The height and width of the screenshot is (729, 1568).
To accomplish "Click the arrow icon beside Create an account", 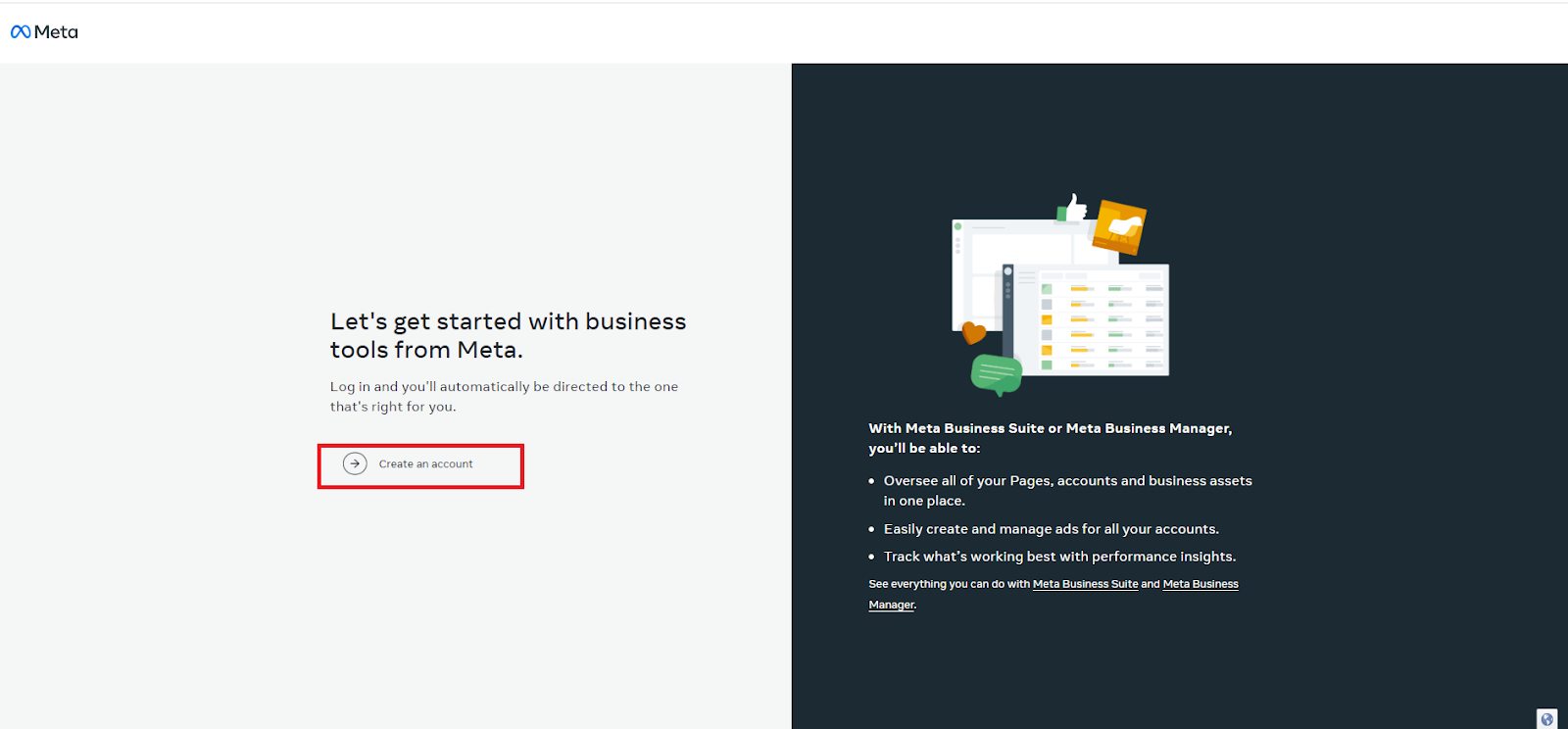I will pos(355,464).
